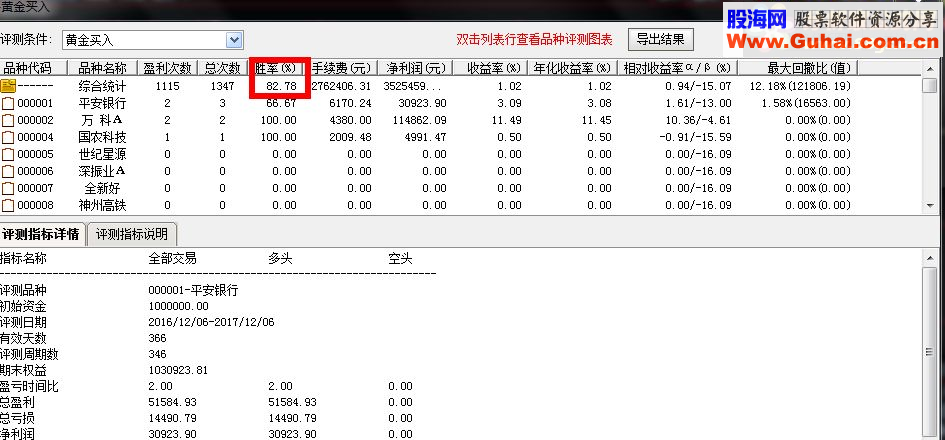The image size is (945, 440).
Task: Open the 评测条件 dropdown arrow
Action: [x=234, y=40]
